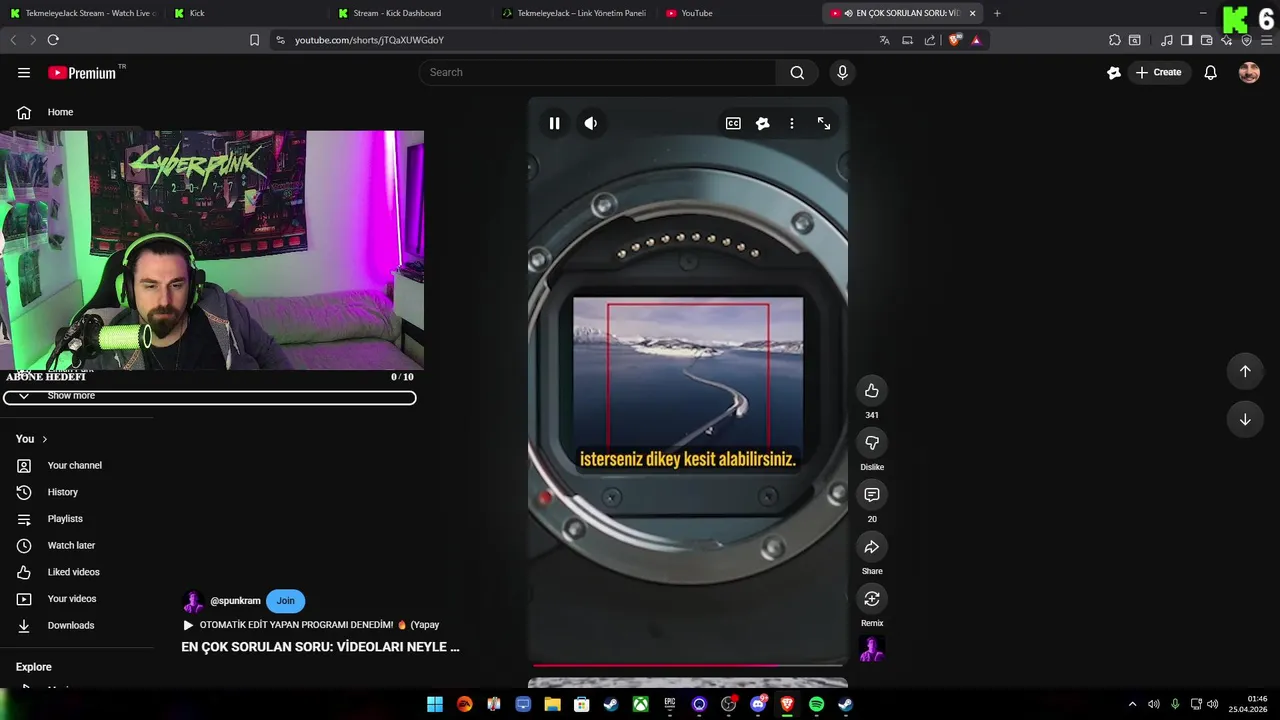Translate this page icon
The width and height of the screenshot is (1280, 720).
point(884,40)
